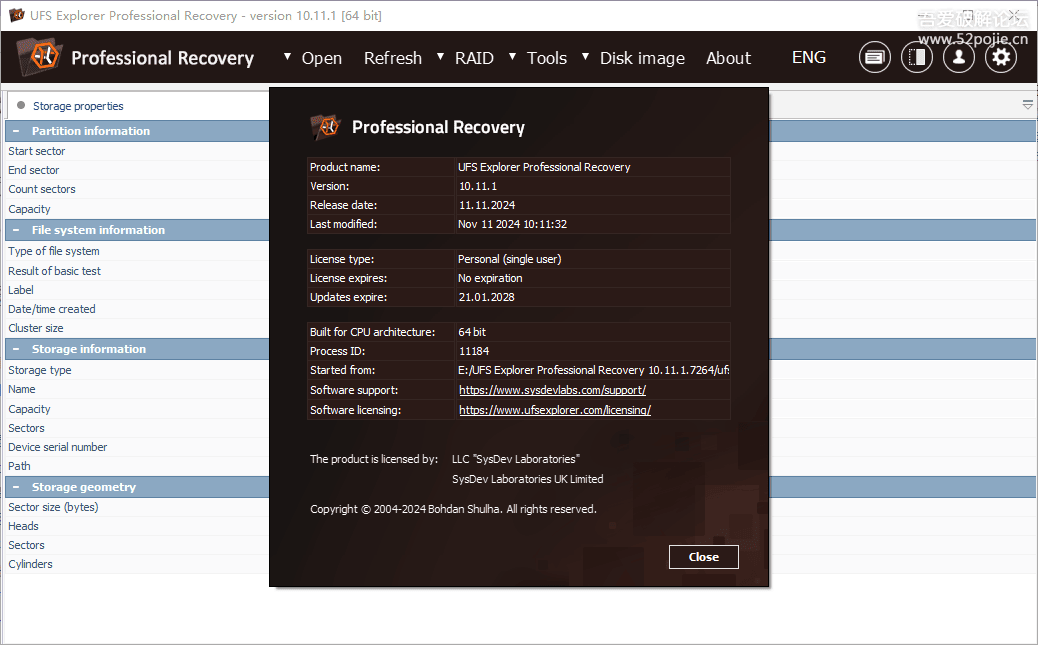
Task: Click the No expiration license value
Action: coord(490,278)
